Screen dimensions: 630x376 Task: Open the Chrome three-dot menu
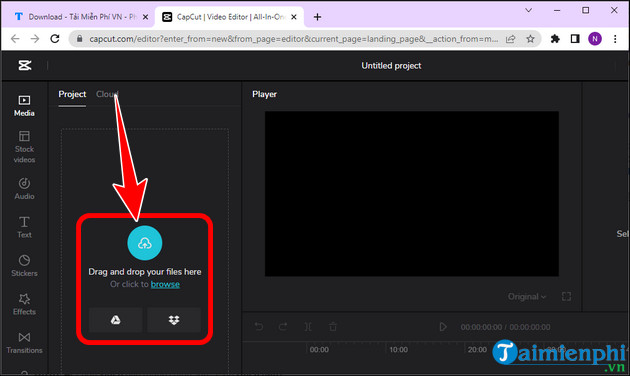(x=615, y=39)
